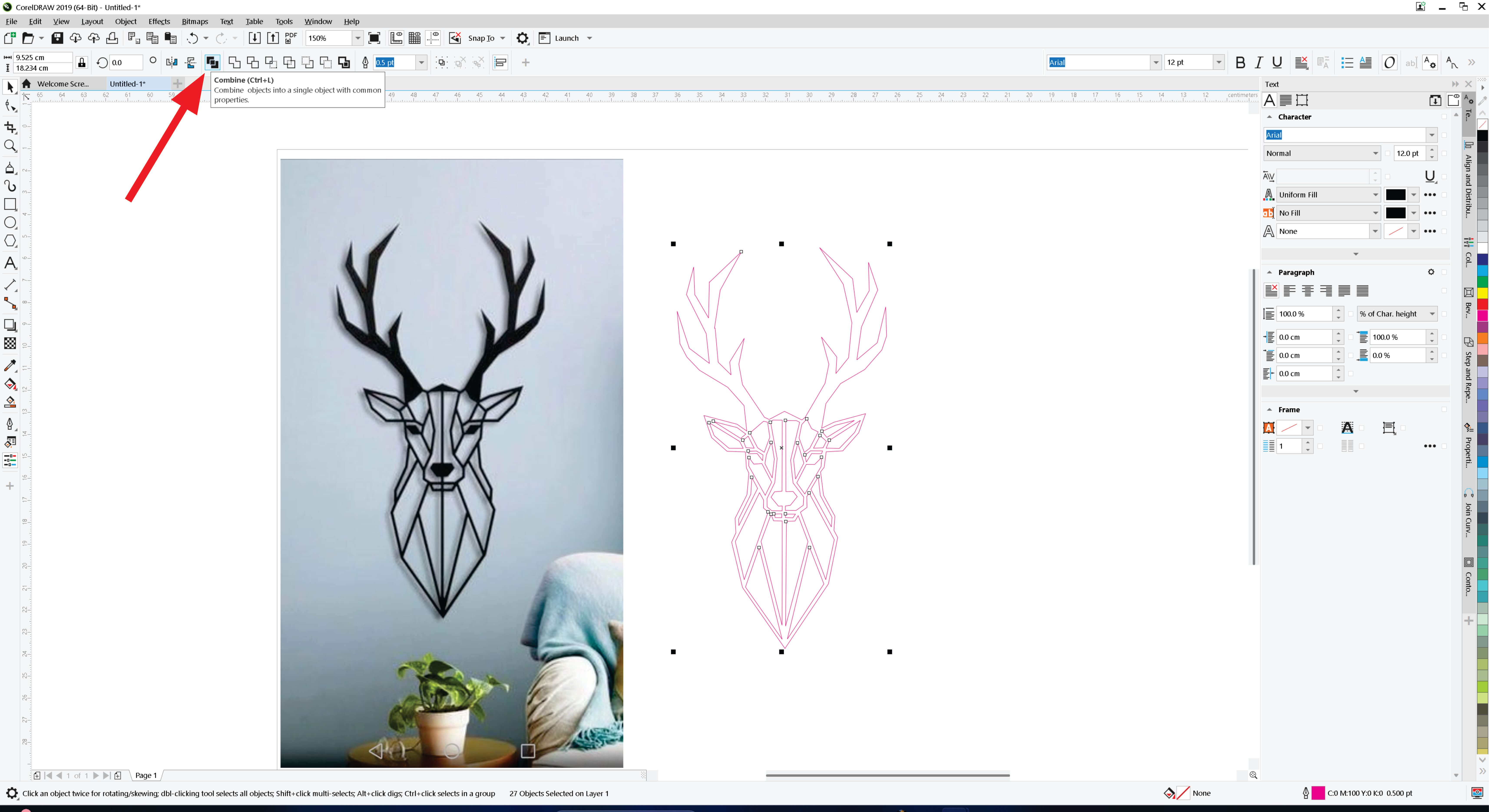Screen dimensions: 1489x812
Task: Expand the Uniform Fill type dropdown
Action: point(1375,195)
